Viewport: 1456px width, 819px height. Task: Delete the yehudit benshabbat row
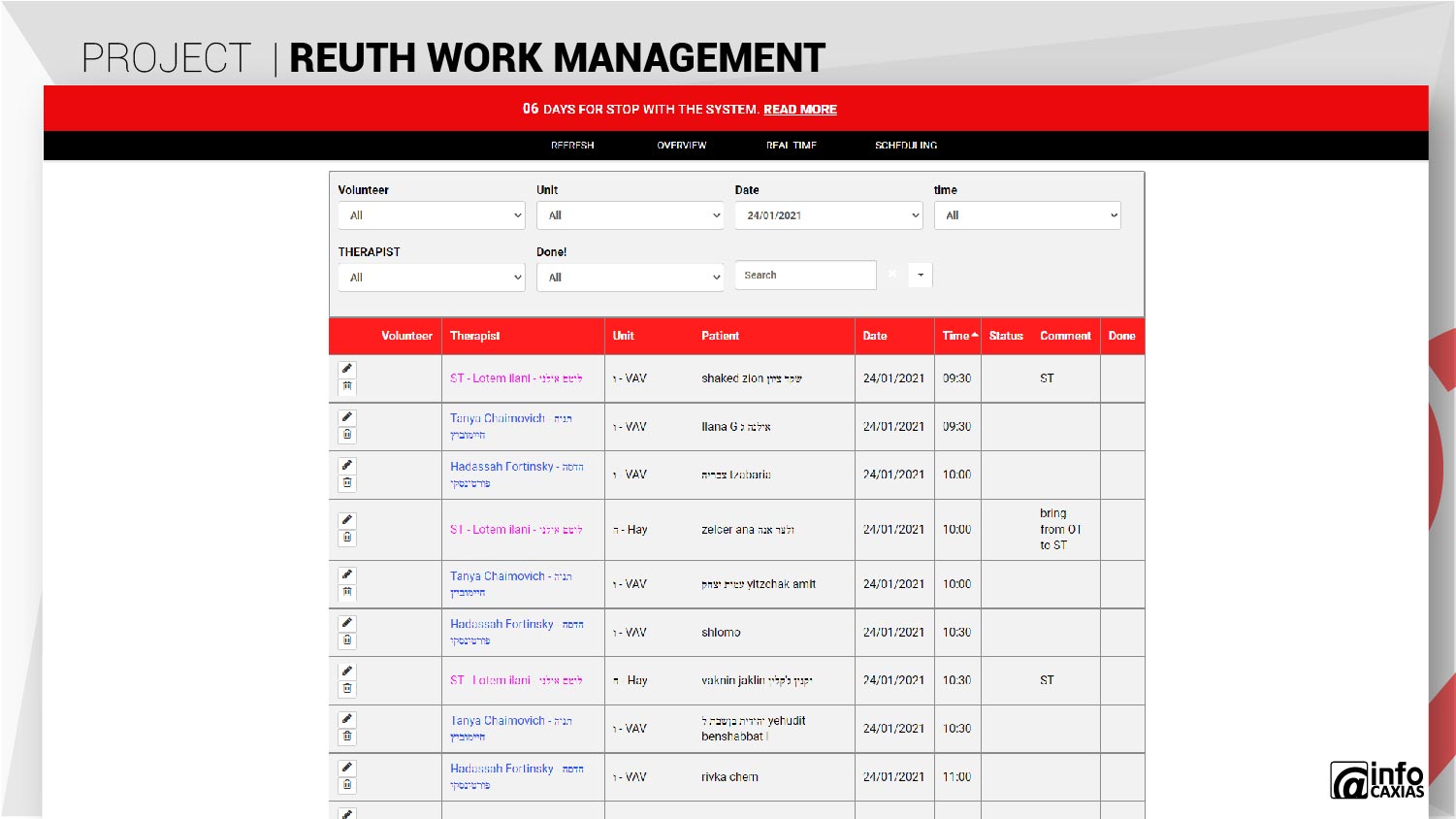pos(347,737)
